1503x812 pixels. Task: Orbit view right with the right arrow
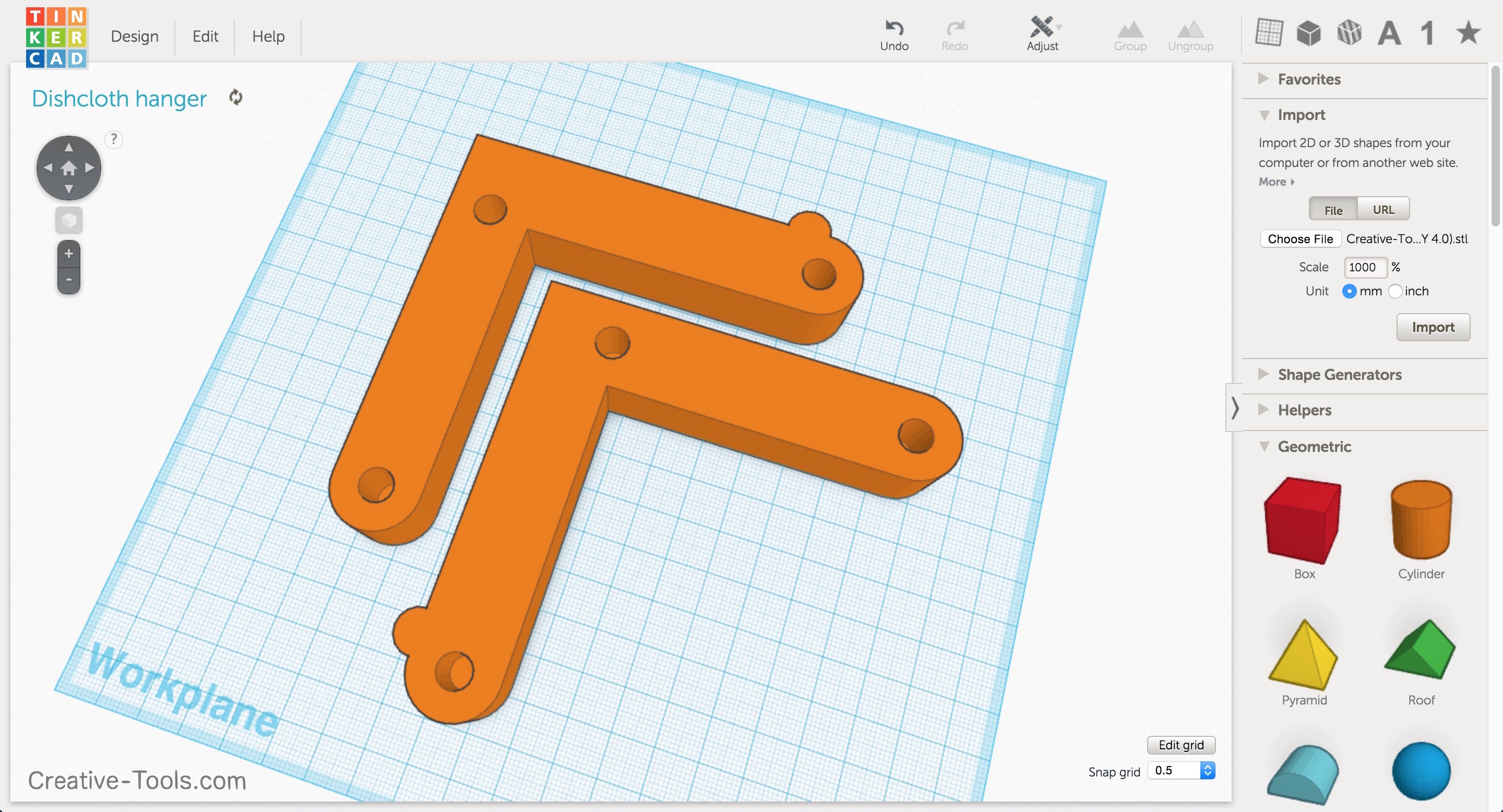90,168
